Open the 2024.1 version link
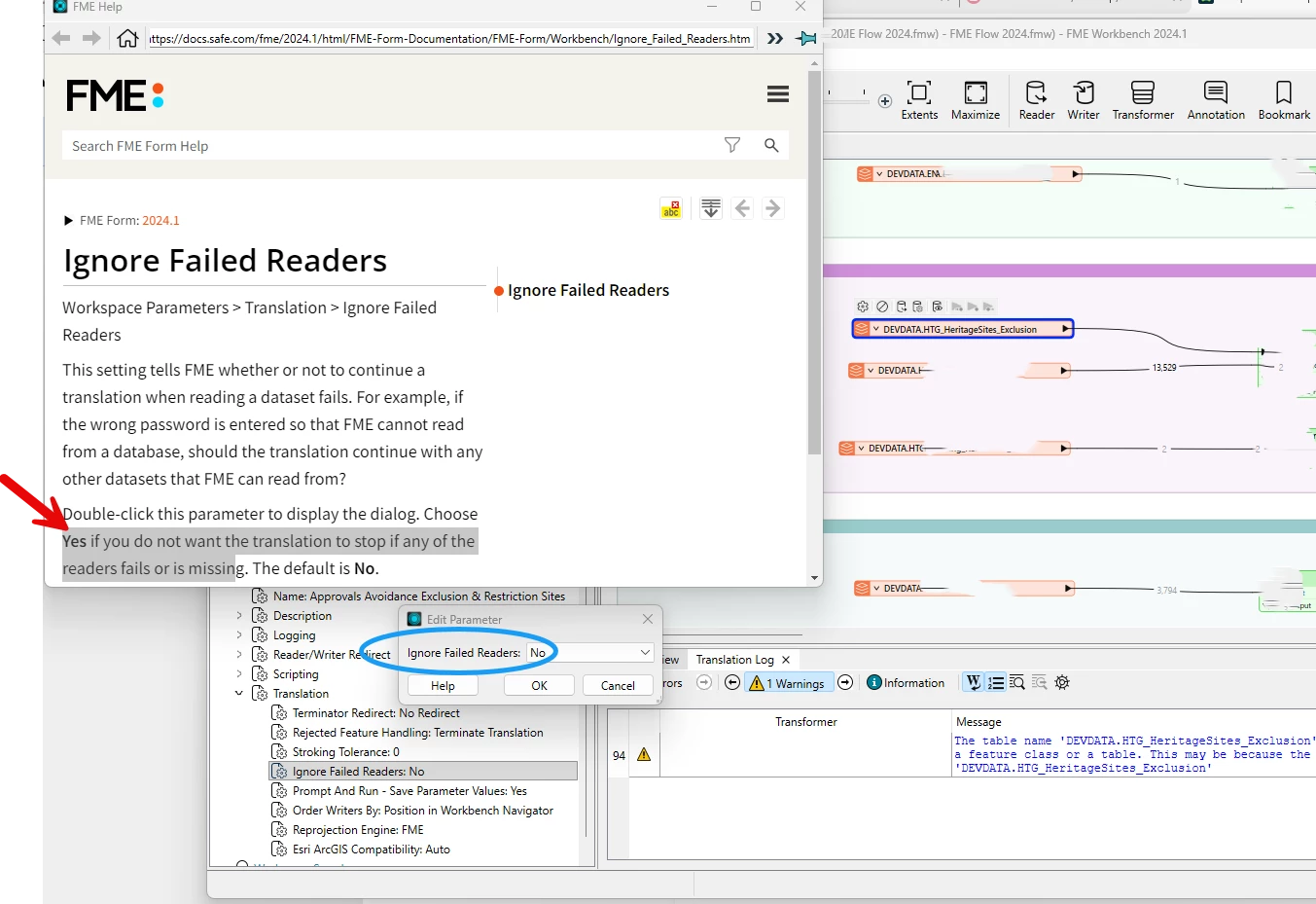Image resolution: width=1316 pixels, height=904 pixels. point(160,221)
